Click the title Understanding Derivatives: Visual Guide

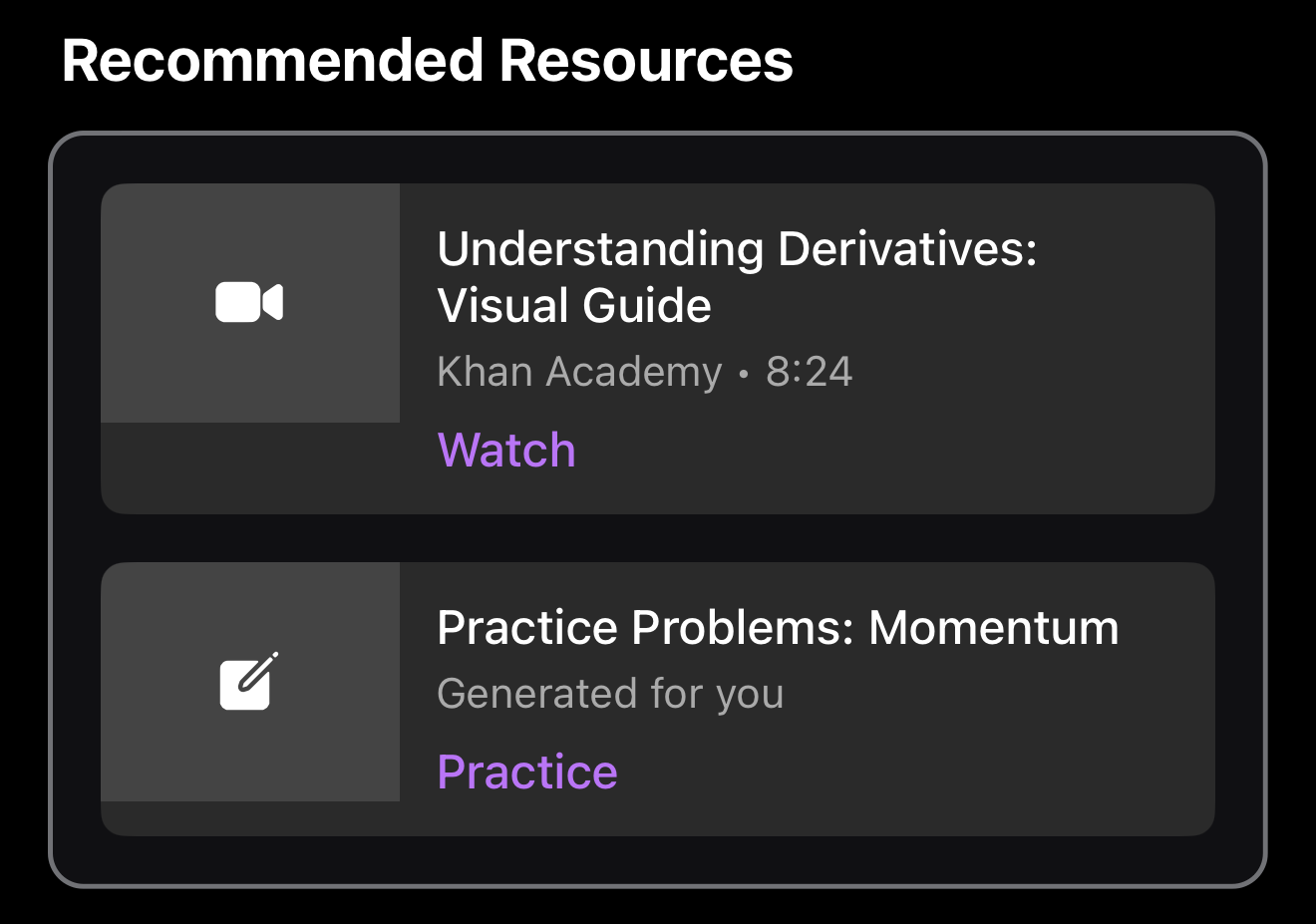coord(738,276)
